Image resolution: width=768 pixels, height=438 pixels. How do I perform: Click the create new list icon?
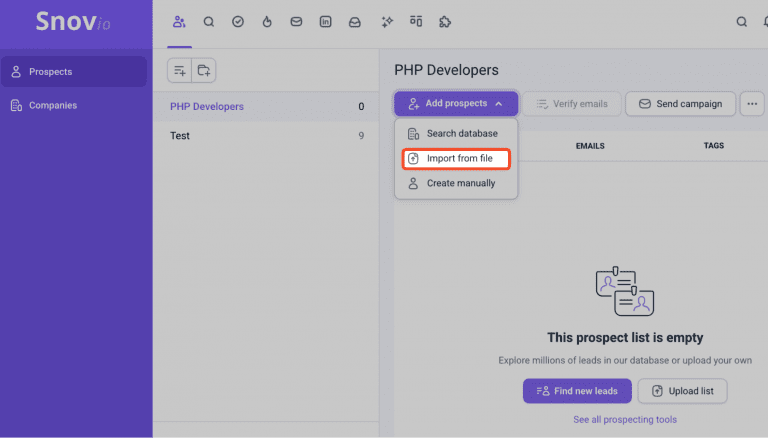click(x=180, y=71)
